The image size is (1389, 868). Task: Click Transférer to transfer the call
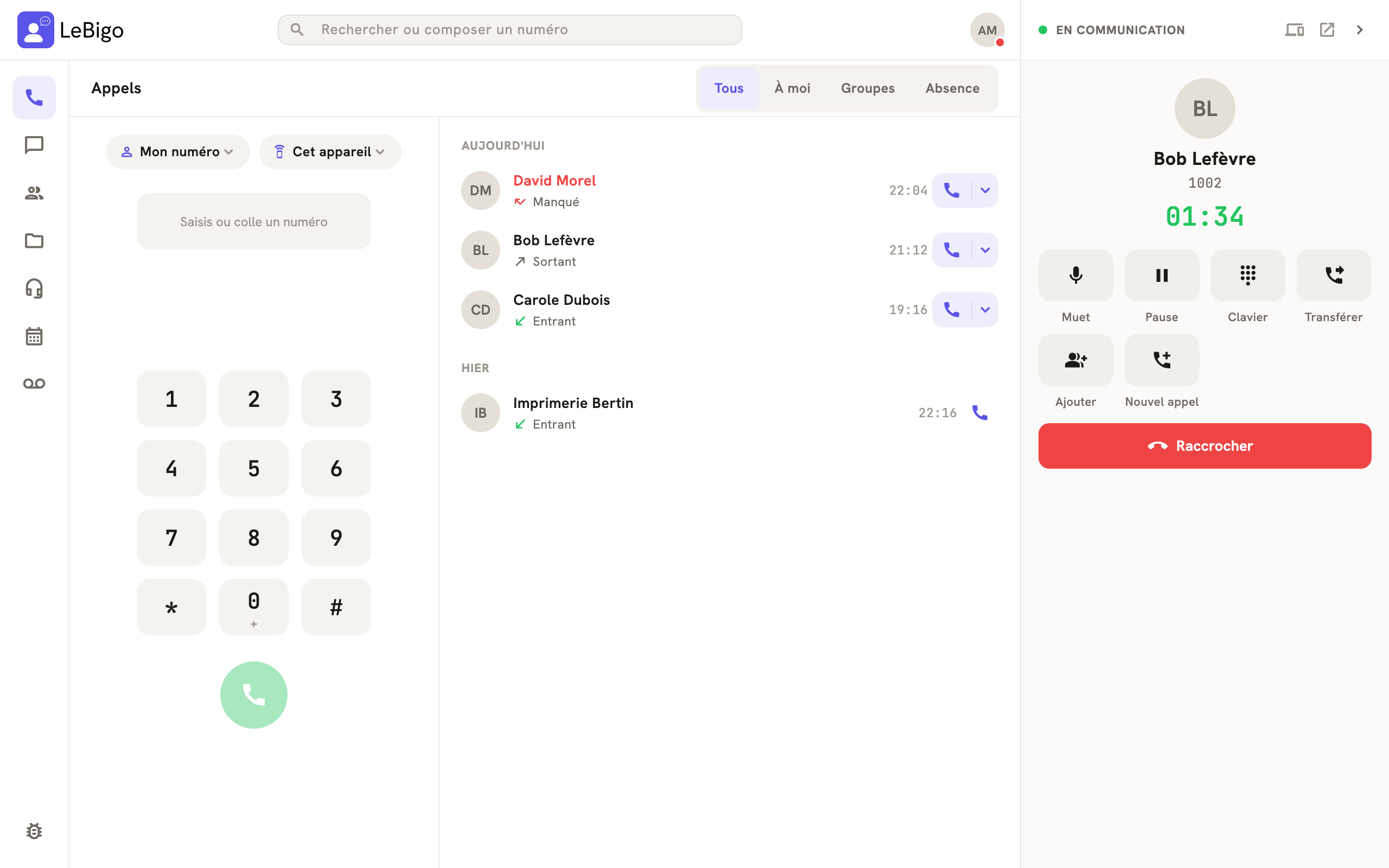pyautogui.click(x=1334, y=276)
